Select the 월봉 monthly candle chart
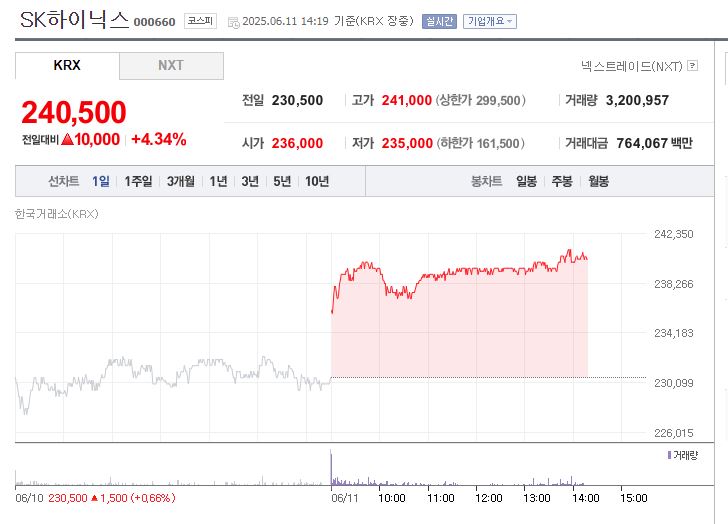Viewport: 728px width, 524px height. point(598,181)
